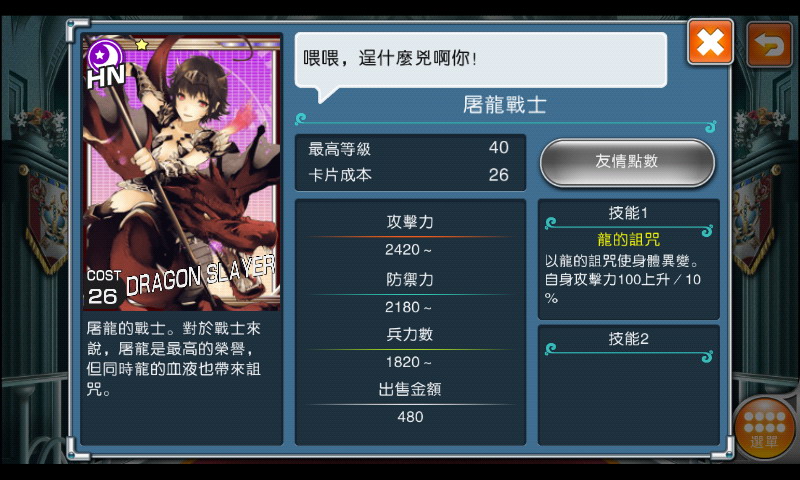This screenshot has width=800, height=480.
Task: Click the 出售金額 value 480
Action: tap(410, 417)
